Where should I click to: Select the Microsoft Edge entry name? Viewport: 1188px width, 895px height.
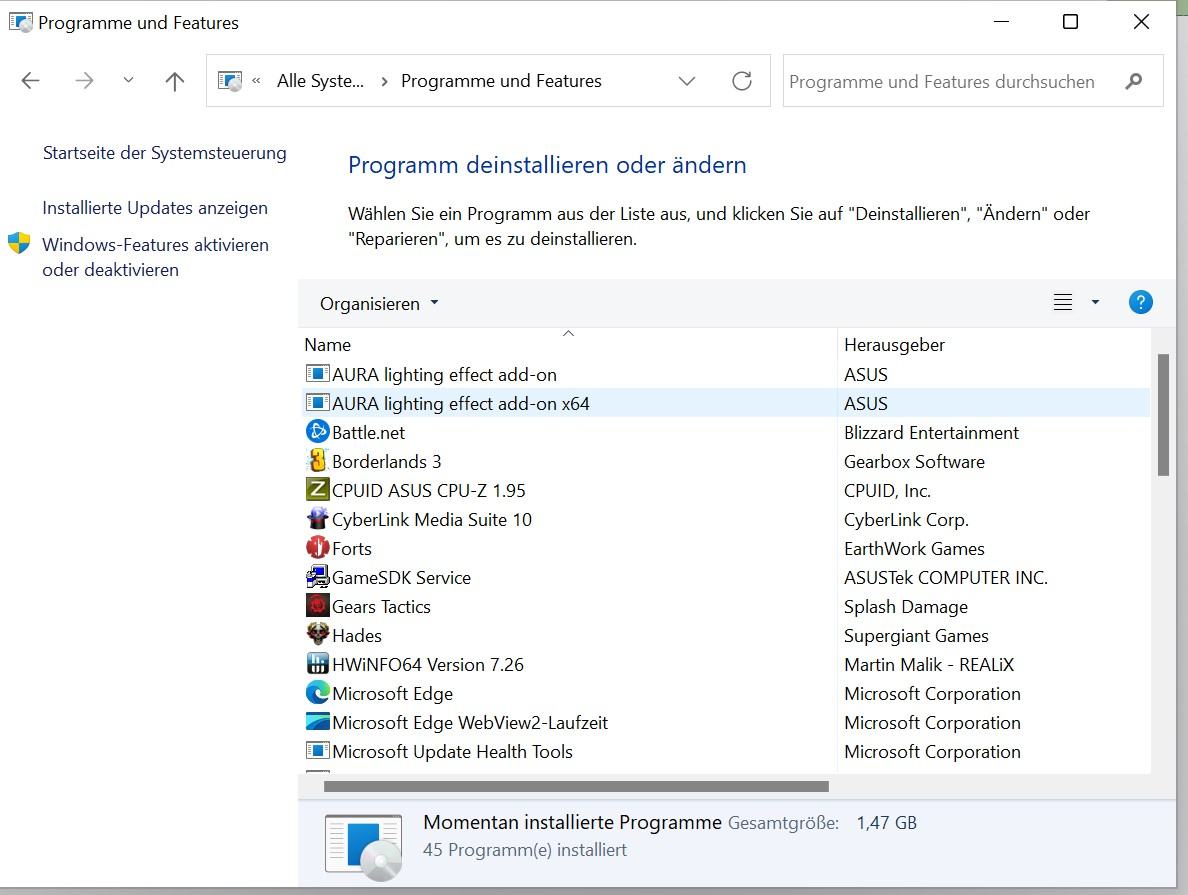click(392, 694)
